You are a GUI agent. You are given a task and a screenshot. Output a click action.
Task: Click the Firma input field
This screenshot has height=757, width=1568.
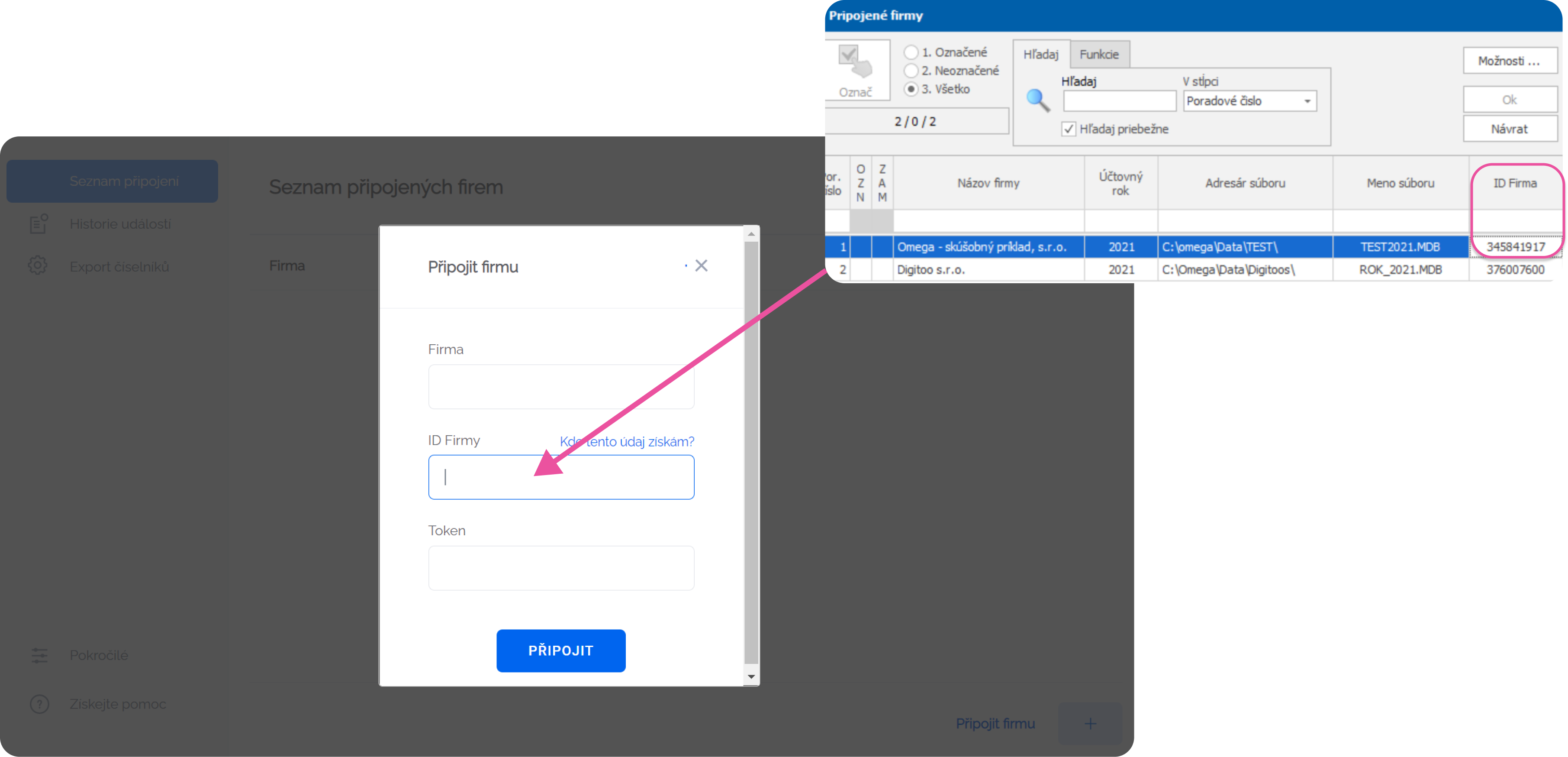(560, 387)
